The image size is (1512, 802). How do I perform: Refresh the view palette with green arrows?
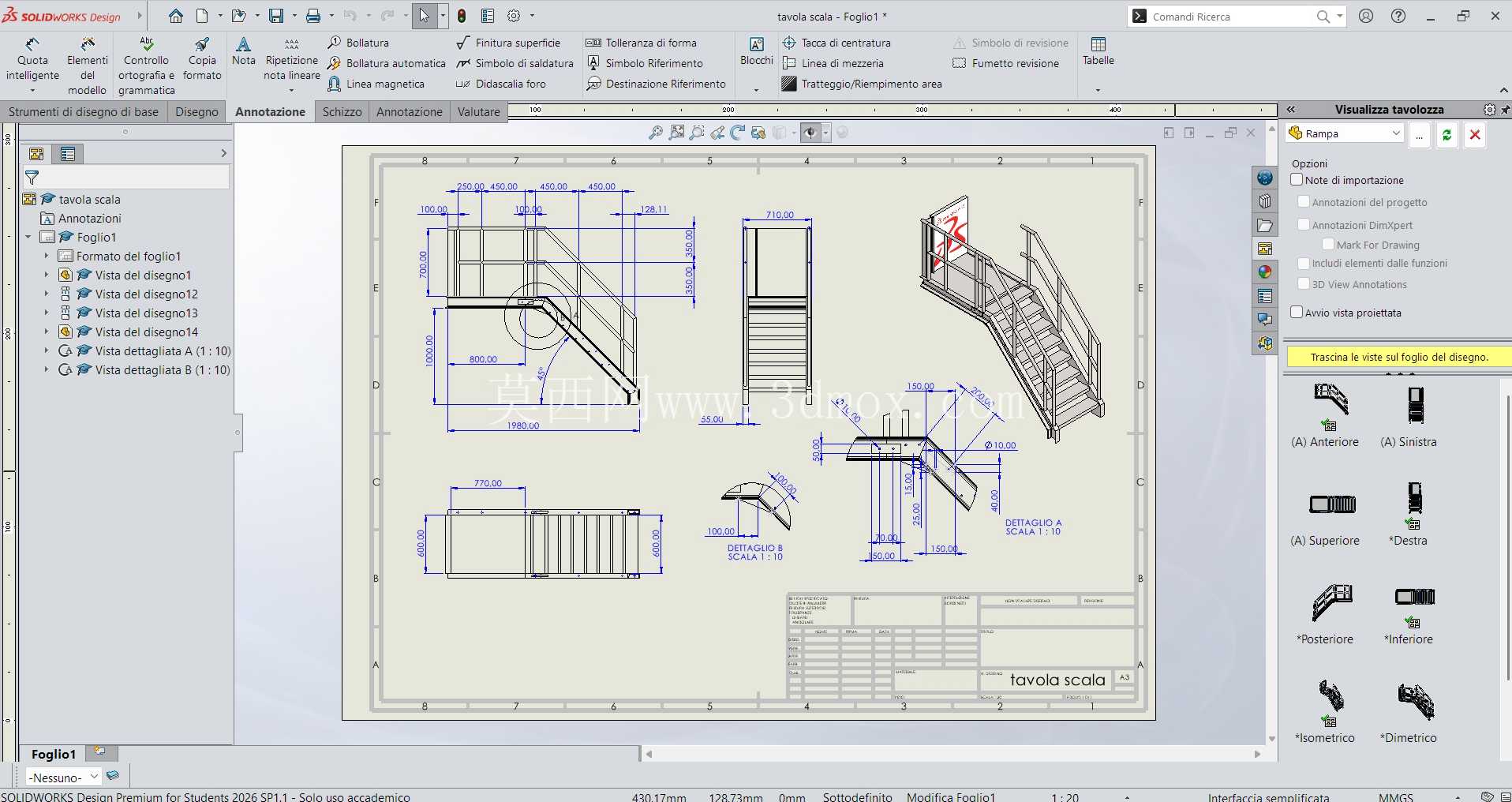pyautogui.click(x=1447, y=134)
